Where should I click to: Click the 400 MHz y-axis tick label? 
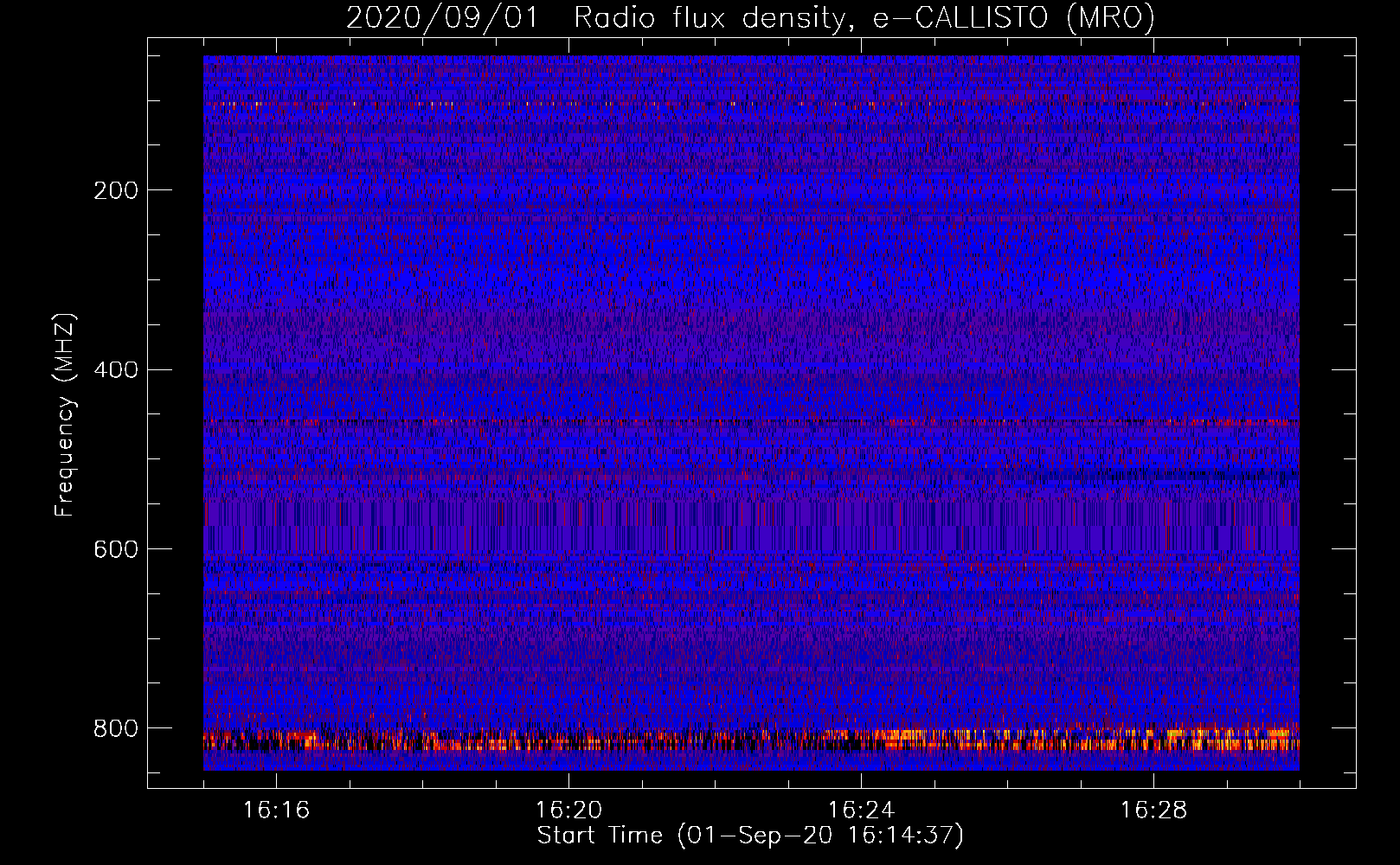pos(115,370)
